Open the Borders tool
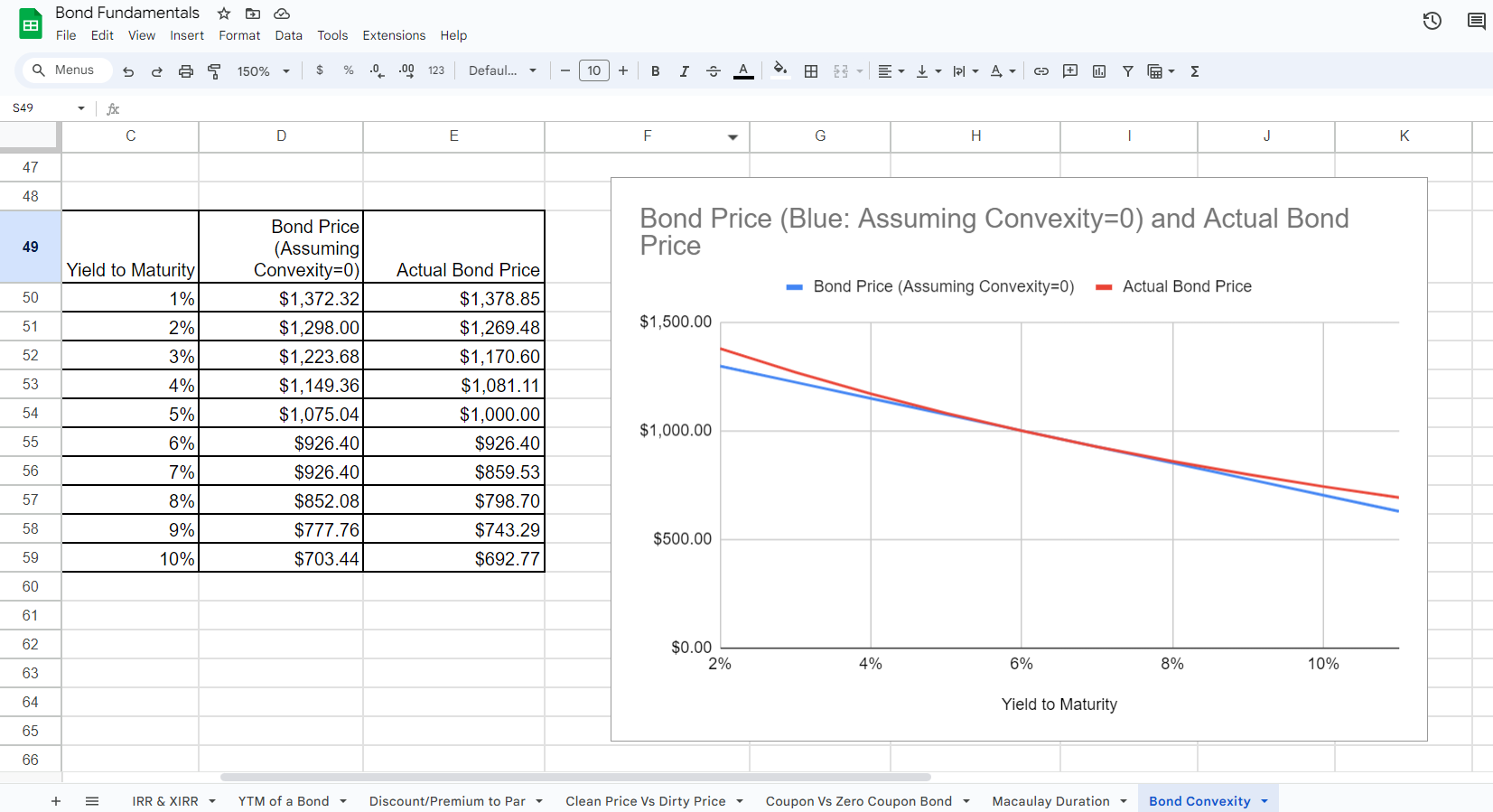1493x812 pixels. coord(811,71)
